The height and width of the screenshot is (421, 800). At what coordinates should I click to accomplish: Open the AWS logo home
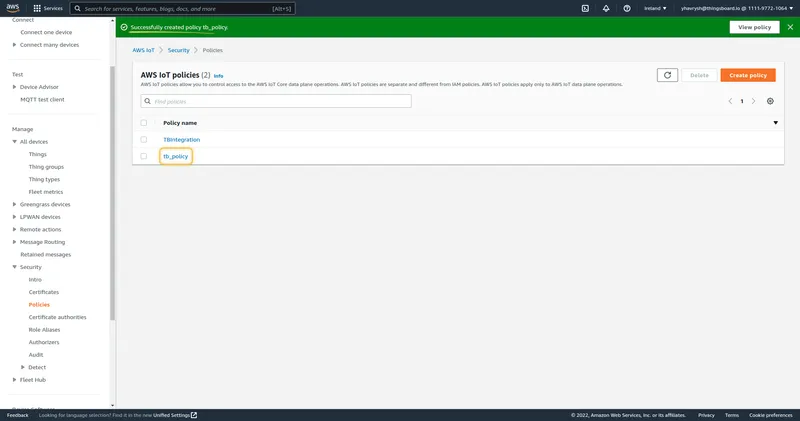pos(13,8)
